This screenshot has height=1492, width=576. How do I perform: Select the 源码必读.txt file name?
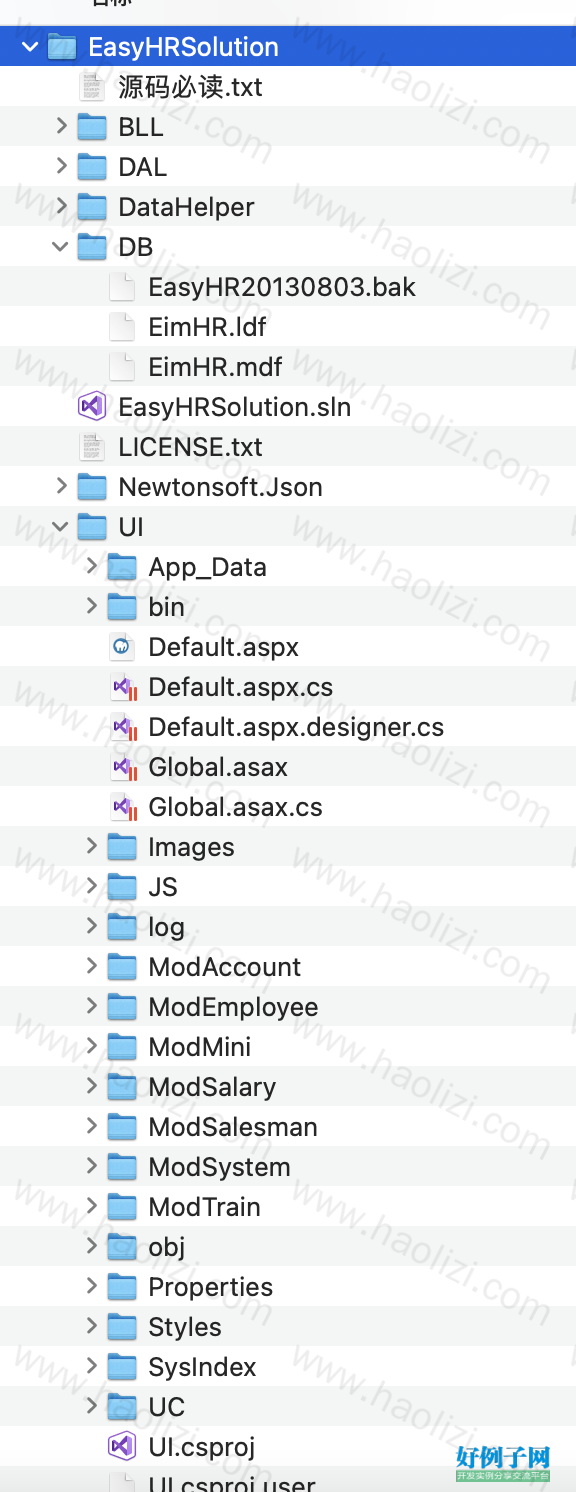tap(191, 87)
